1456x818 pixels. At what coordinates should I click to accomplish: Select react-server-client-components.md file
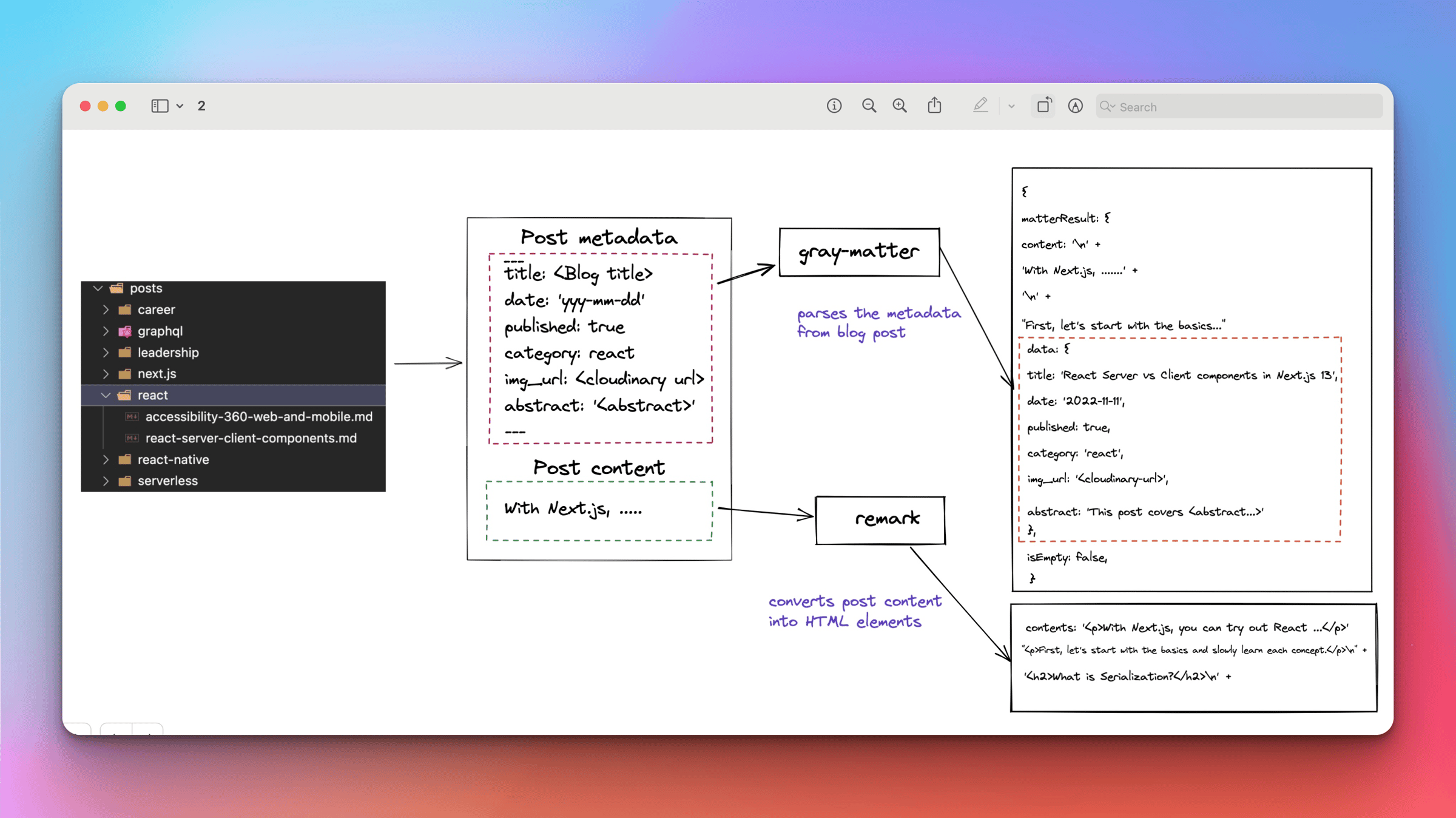pos(250,437)
